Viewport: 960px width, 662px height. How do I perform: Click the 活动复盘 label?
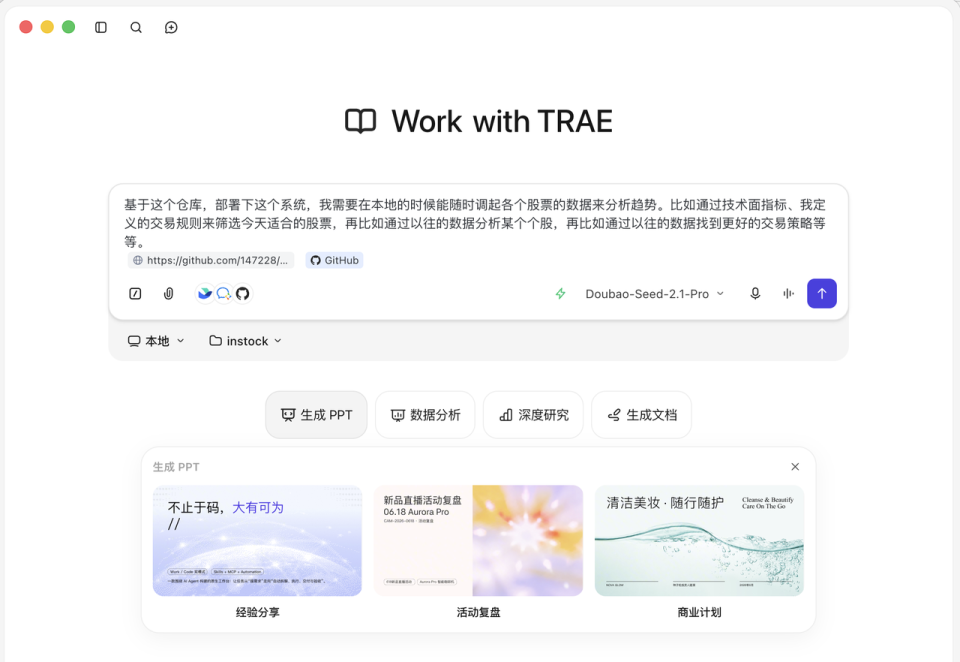pos(479,612)
